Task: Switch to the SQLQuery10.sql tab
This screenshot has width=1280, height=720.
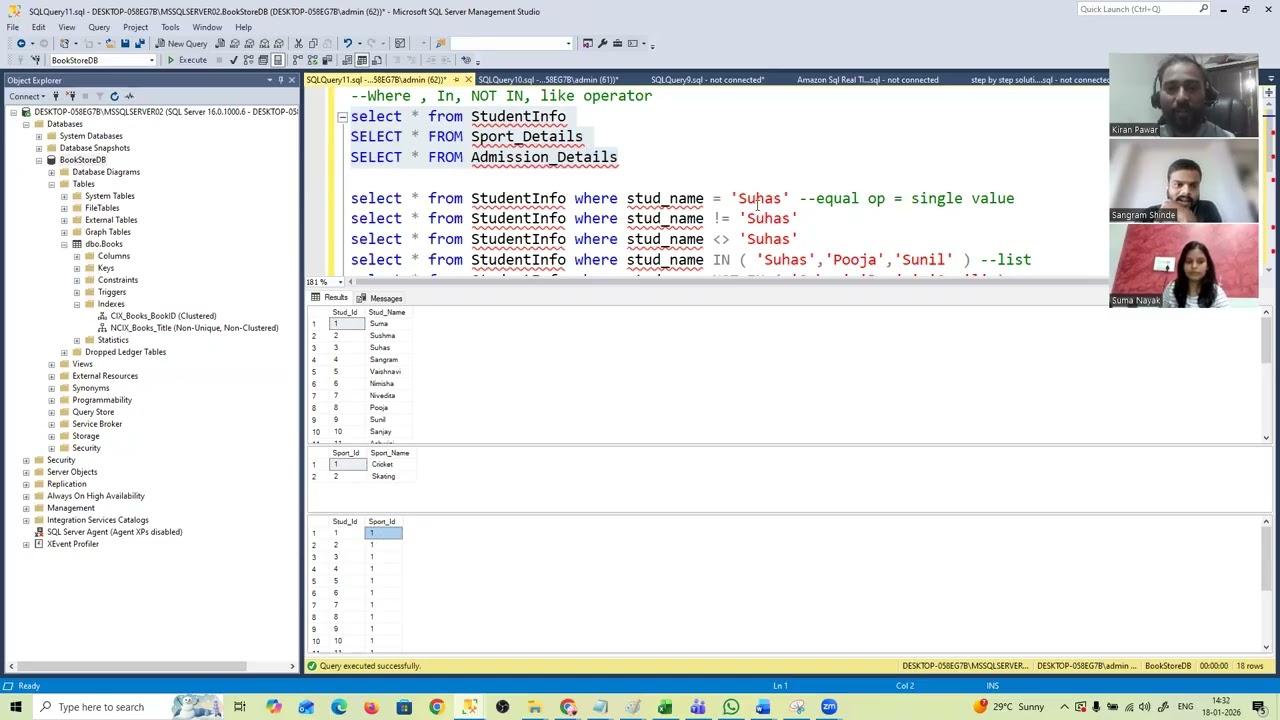Action: 548,80
